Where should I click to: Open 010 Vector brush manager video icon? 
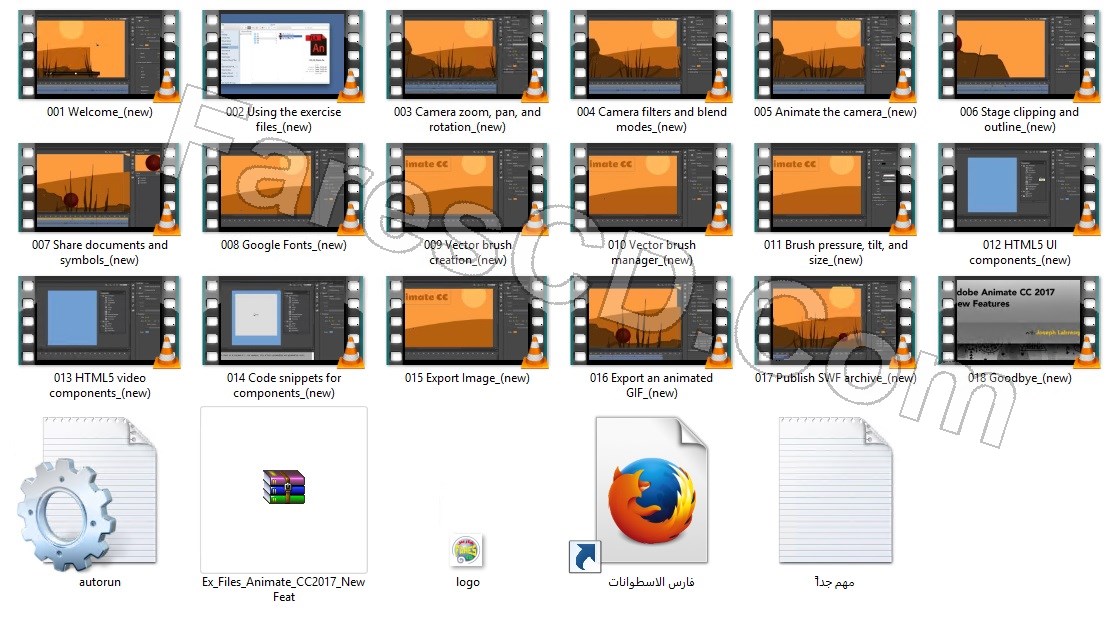(651, 189)
